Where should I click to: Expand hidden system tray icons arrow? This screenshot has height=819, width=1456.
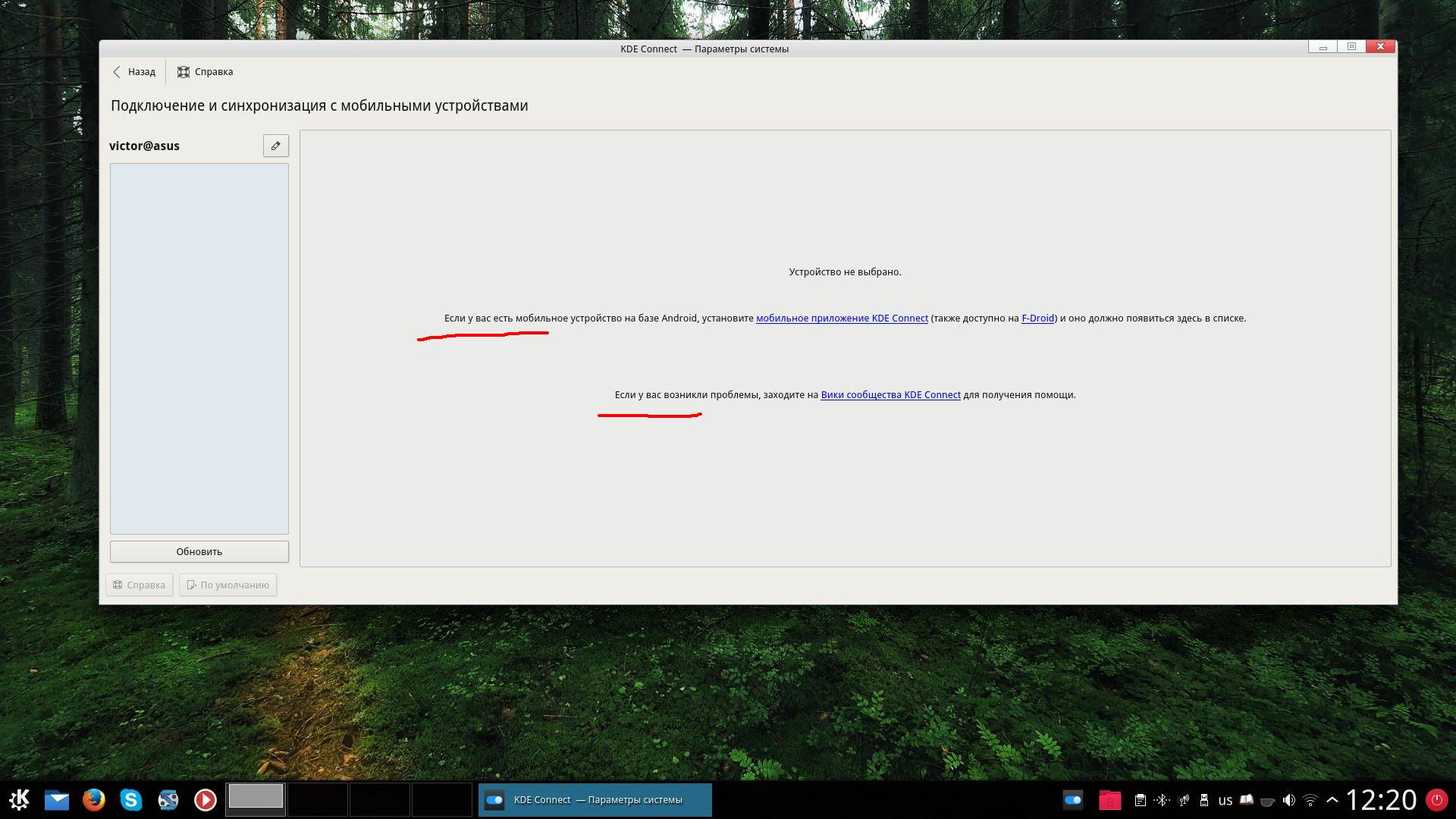(x=1332, y=800)
